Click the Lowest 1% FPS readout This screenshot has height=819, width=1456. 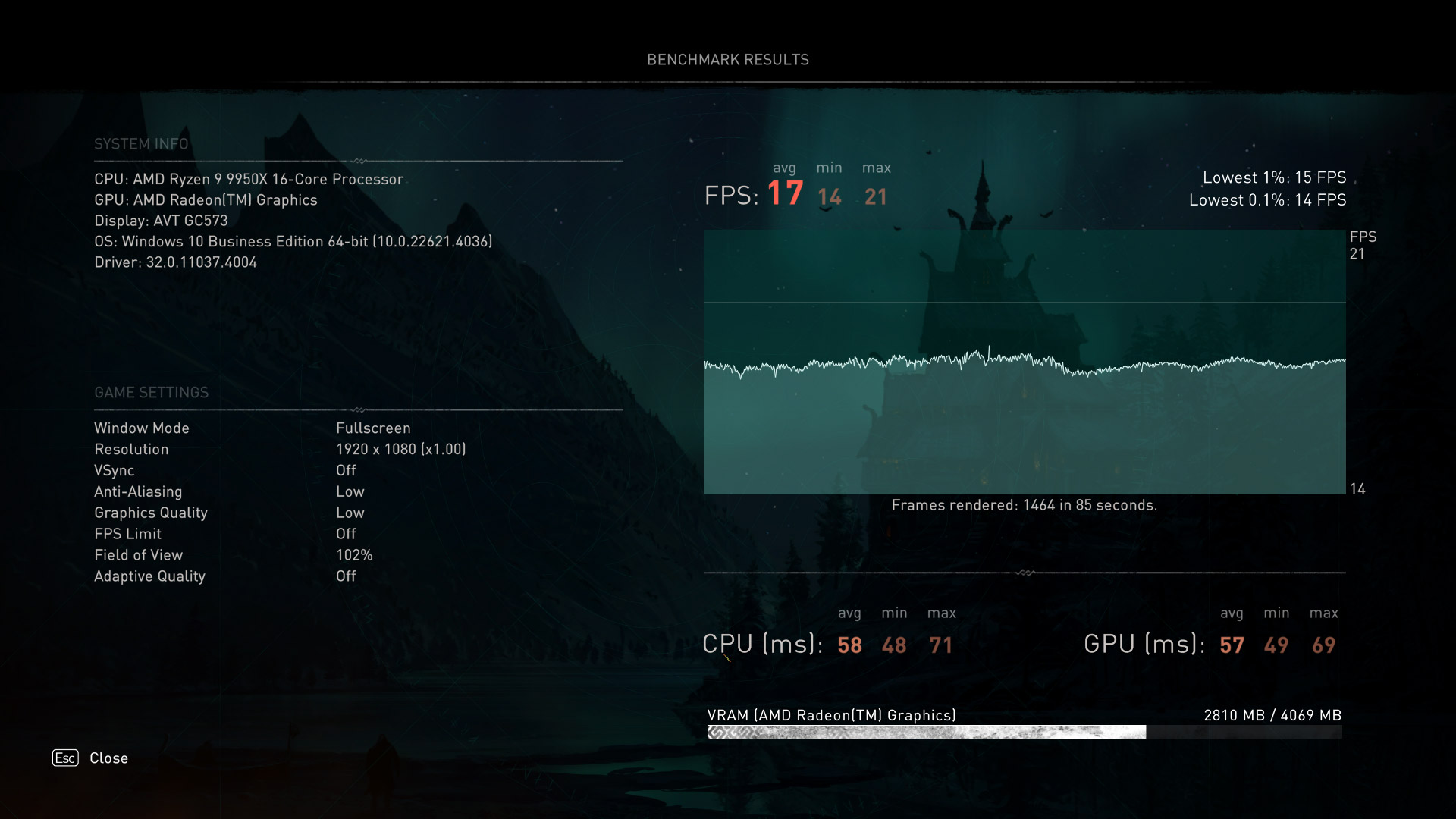coord(1275,177)
